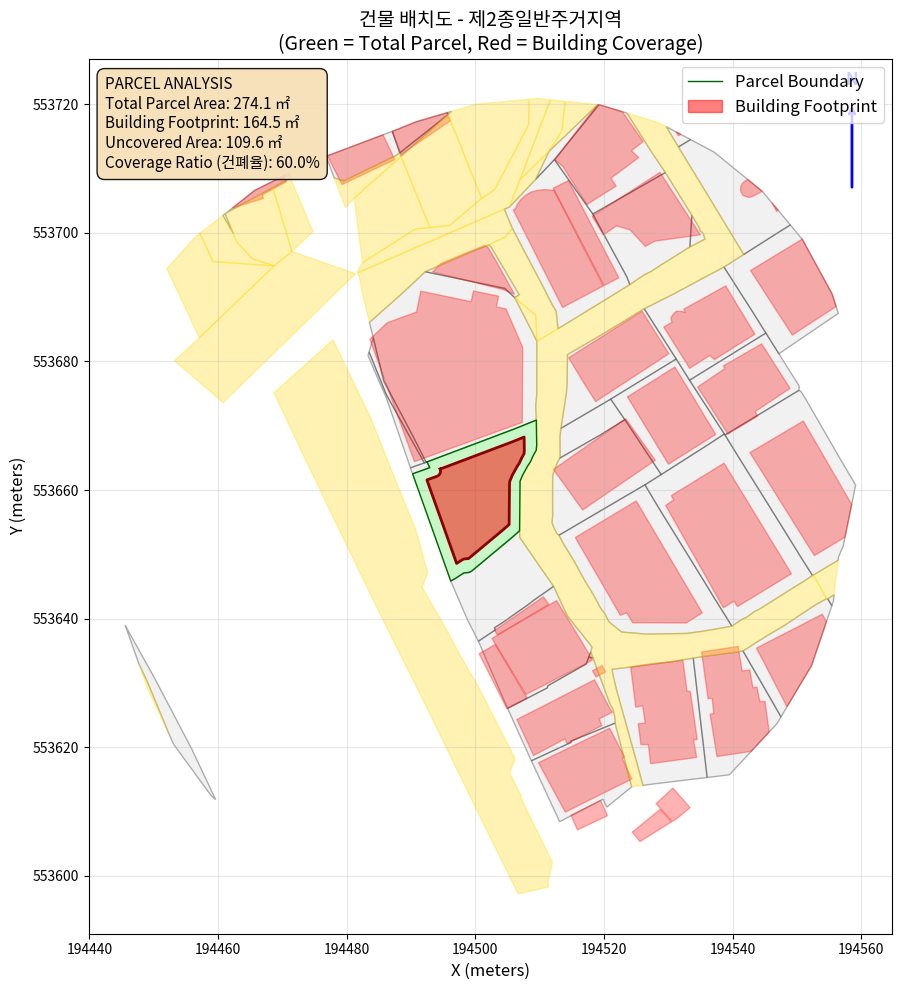Click the 'Building Footprint' legend label text

805,106
